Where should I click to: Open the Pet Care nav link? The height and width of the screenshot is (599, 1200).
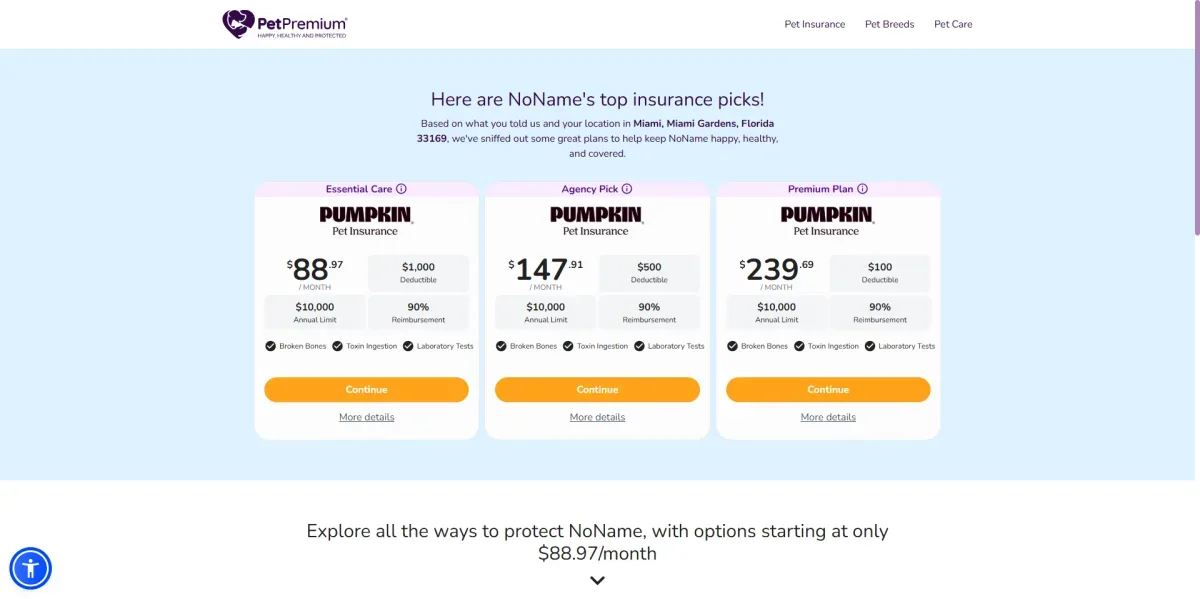tap(953, 24)
